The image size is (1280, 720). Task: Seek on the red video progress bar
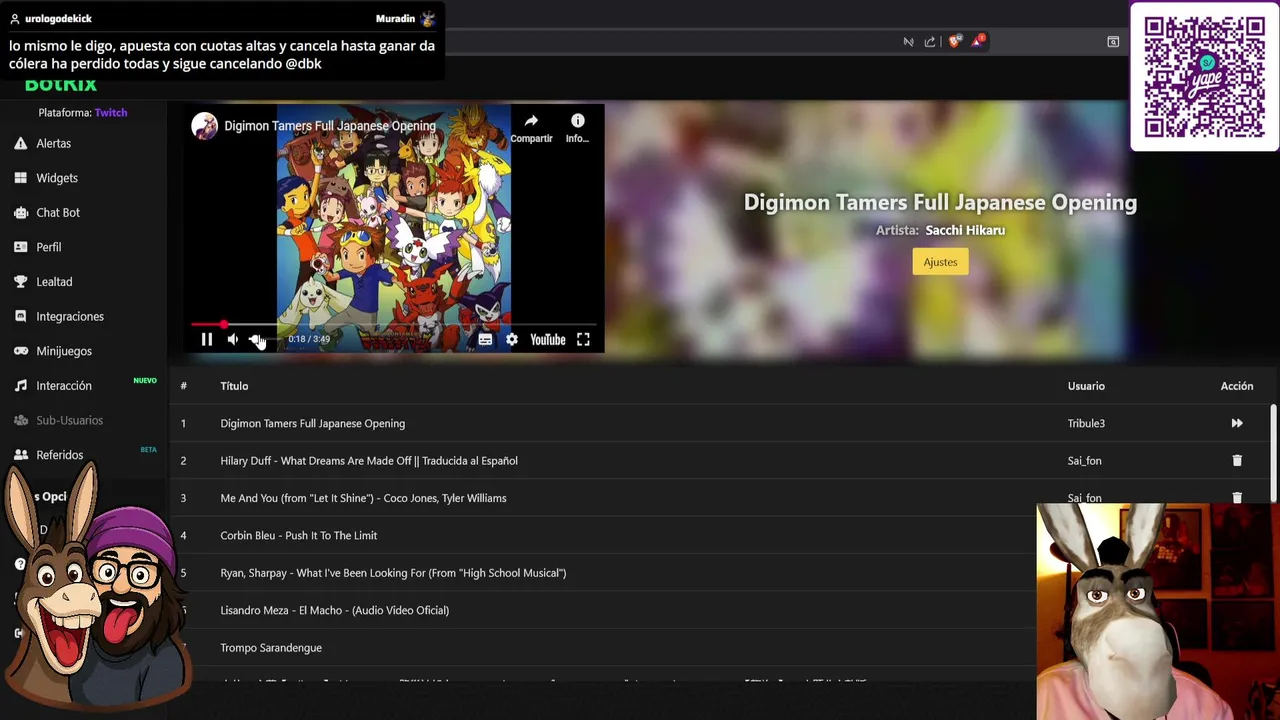[x=394, y=325]
